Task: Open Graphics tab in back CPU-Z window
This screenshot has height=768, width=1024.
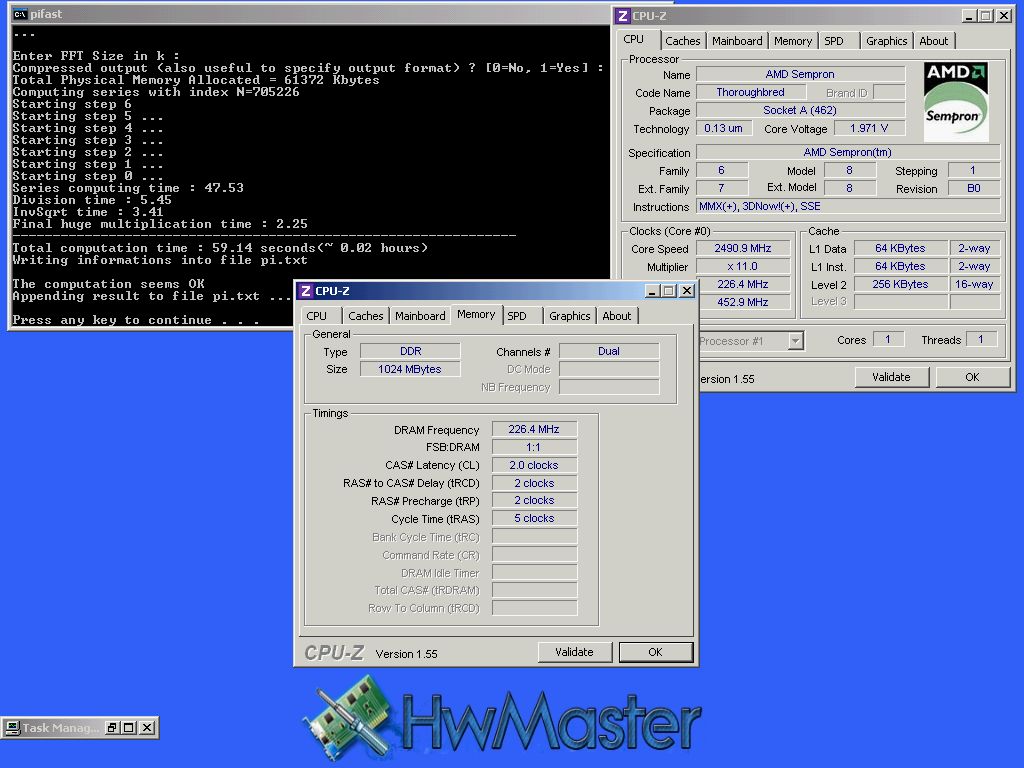Action: pos(886,41)
